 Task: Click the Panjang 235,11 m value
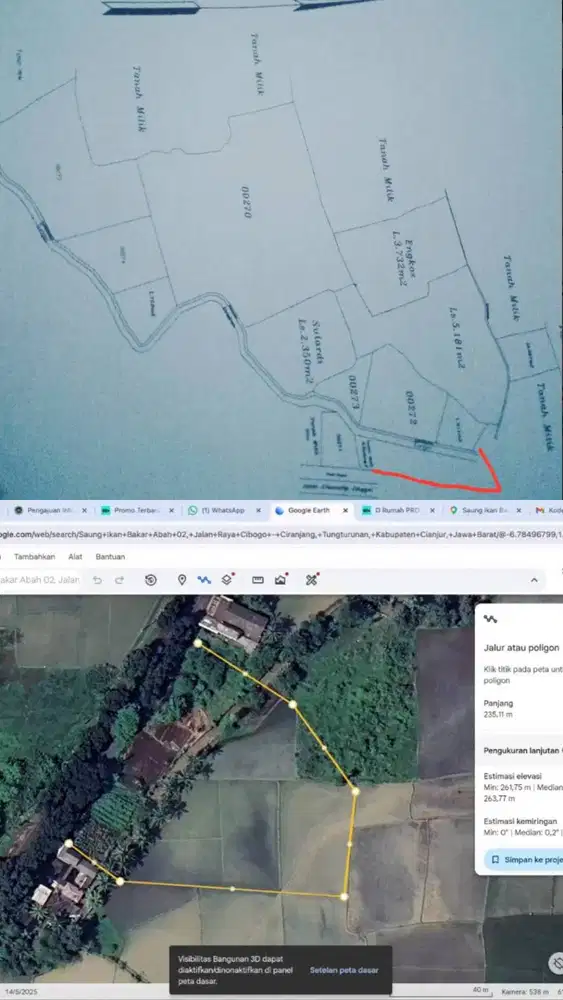[x=499, y=714]
